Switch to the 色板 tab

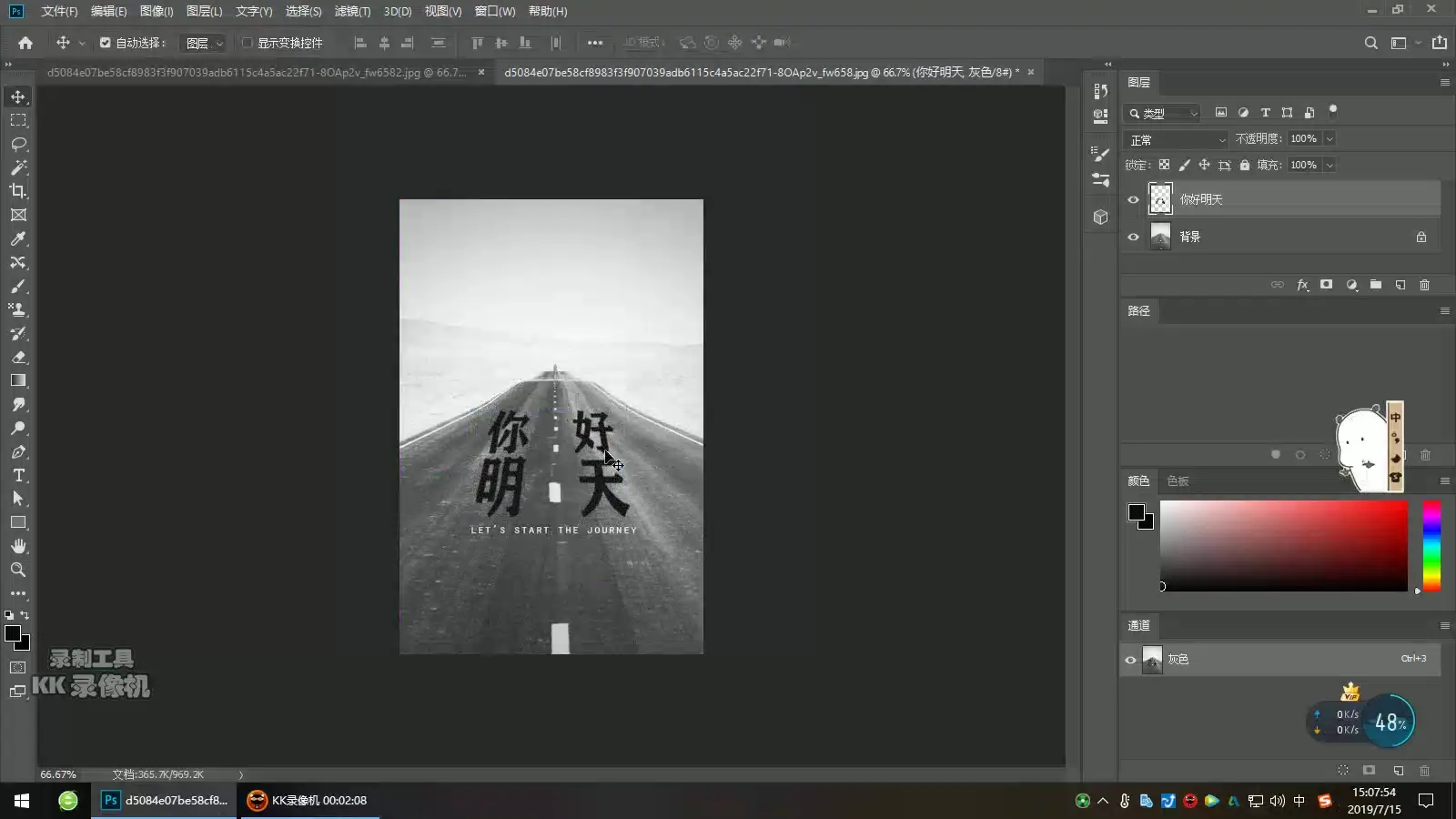click(1178, 480)
